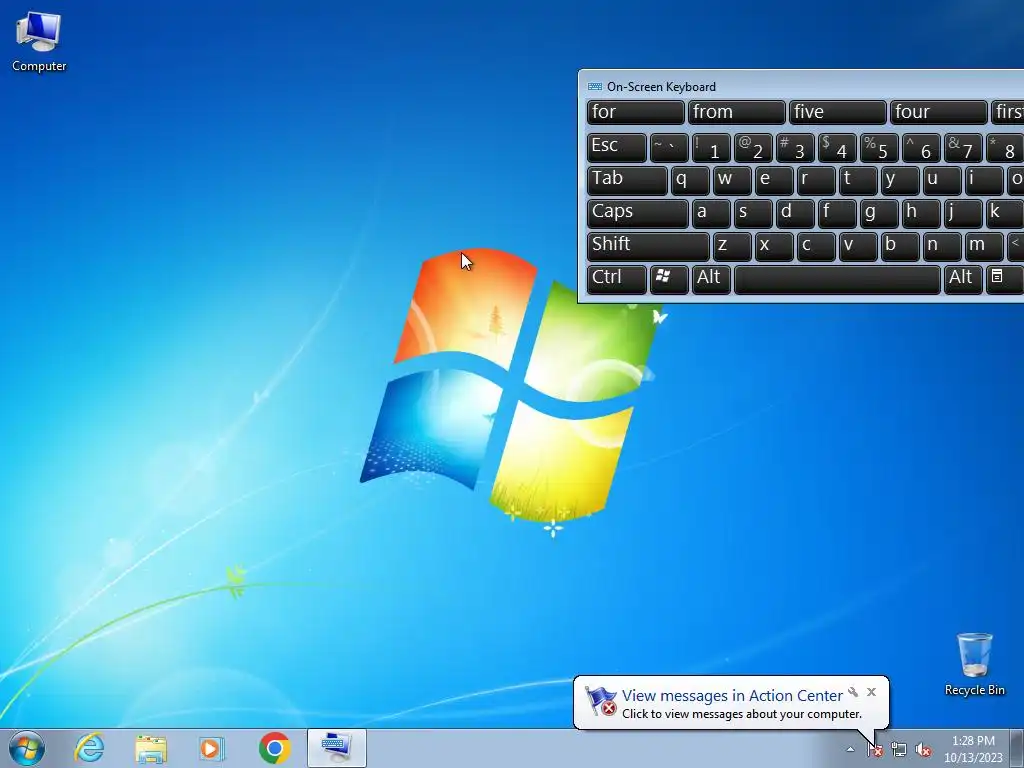Open the network tray icon

point(899,750)
